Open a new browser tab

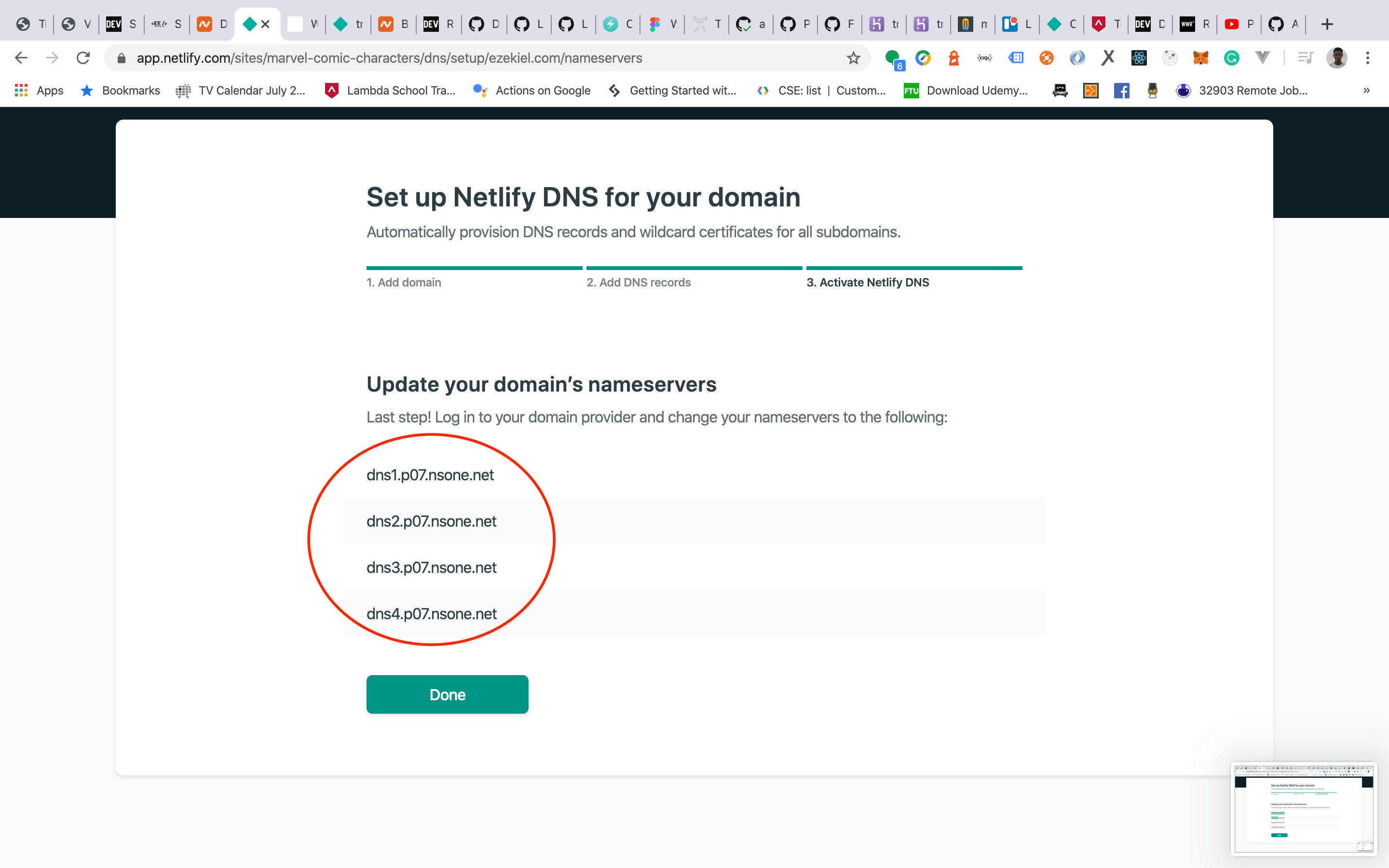[1327, 24]
